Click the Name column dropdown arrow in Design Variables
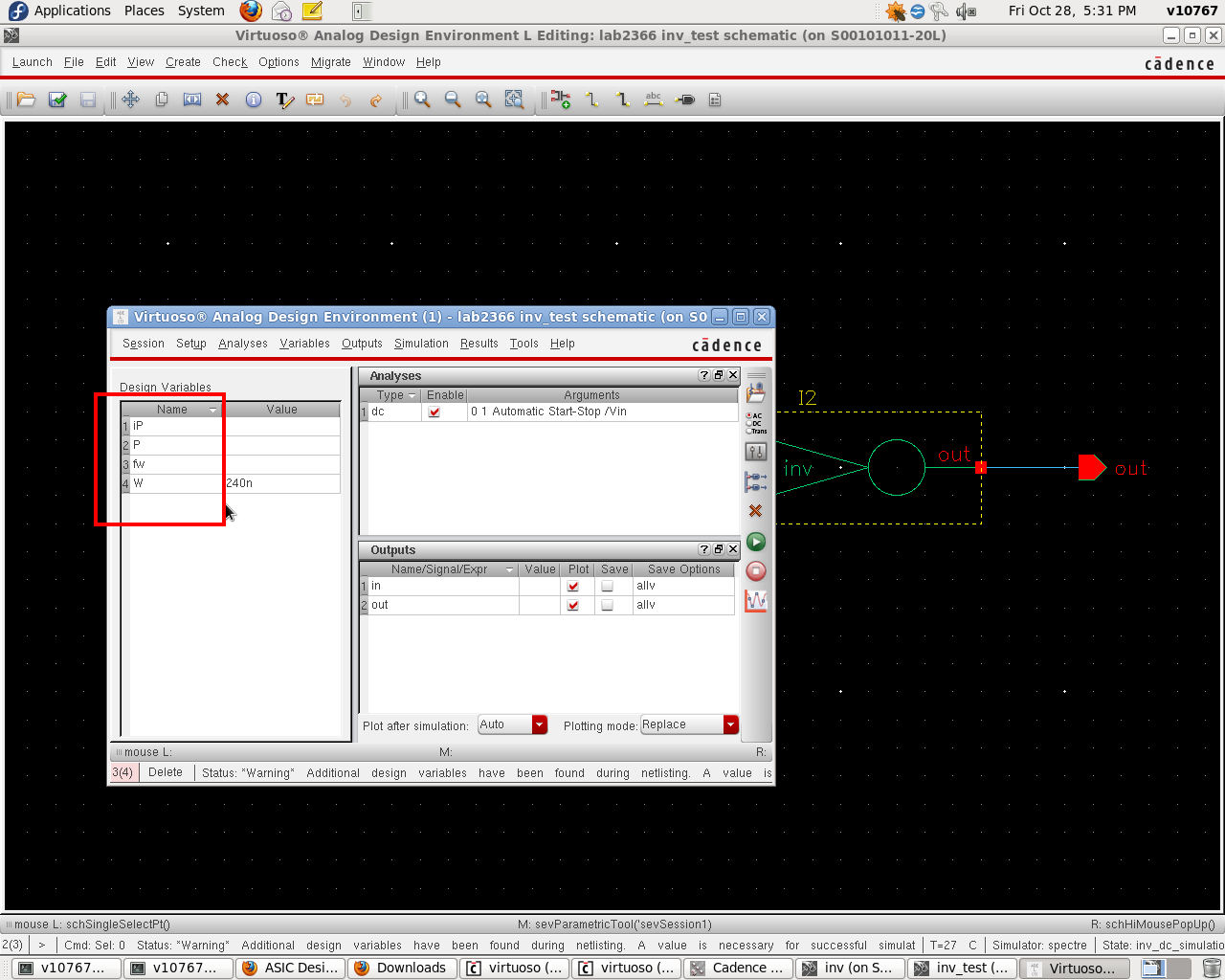 pyautogui.click(x=213, y=410)
